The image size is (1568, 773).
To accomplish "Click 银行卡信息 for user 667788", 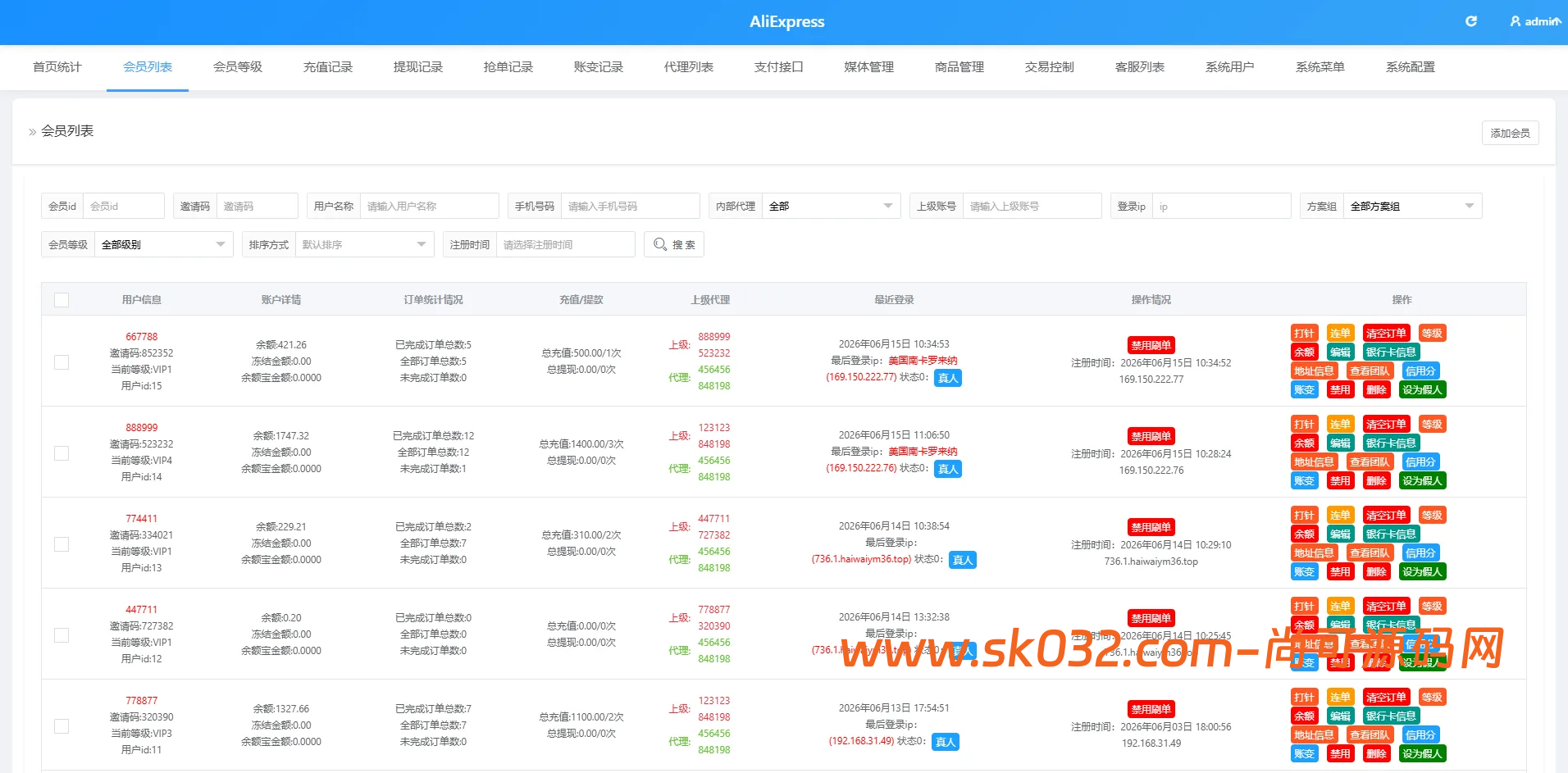I will pyautogui.click(x=1391, y=352).
